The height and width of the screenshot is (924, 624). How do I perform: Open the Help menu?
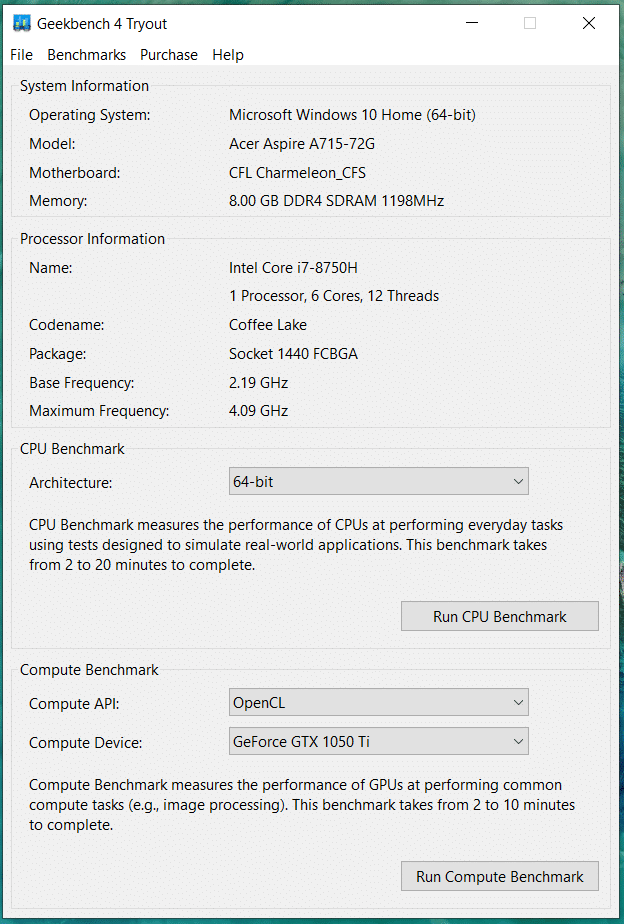pos(227,55)
